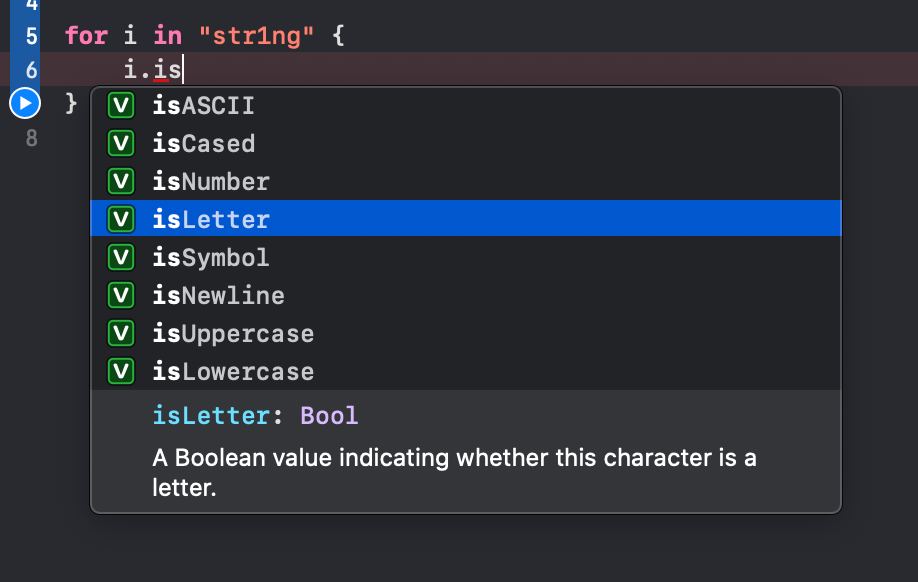Pick the isNumber completion entry
Viewport: 918px width, 582px height.
466,181
